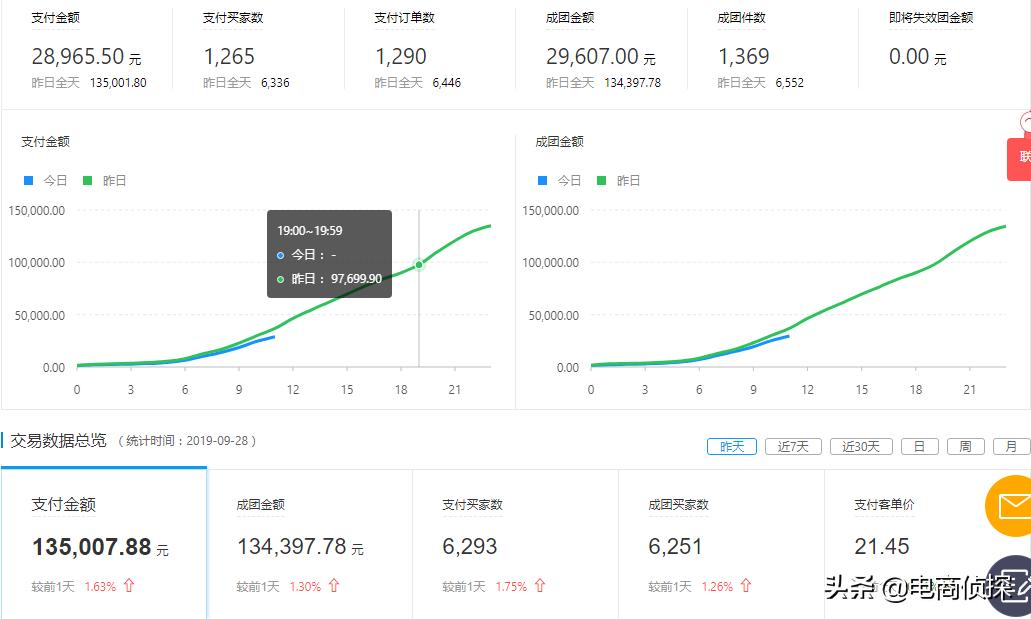Select the 日 view option
Image resolution: width=1031 pixels, height=619 pixels.
(x=919, y=446)
